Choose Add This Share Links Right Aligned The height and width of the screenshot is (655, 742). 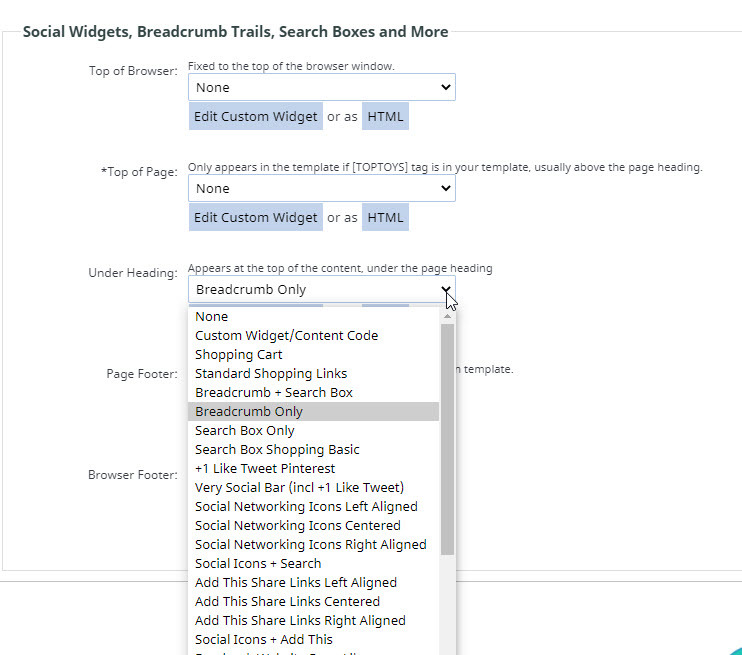(x=300, y=621)
